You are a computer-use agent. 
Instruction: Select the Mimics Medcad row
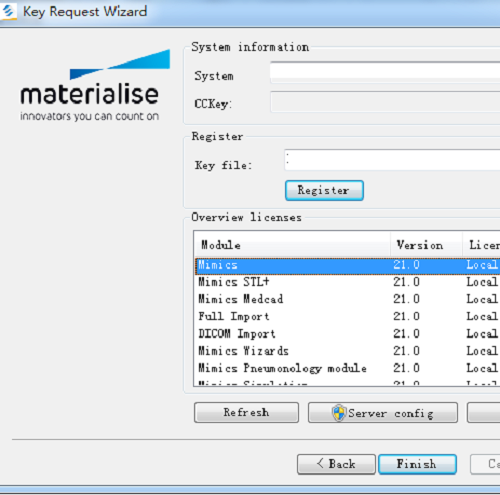pyautogui.click(x=347, y=299)
